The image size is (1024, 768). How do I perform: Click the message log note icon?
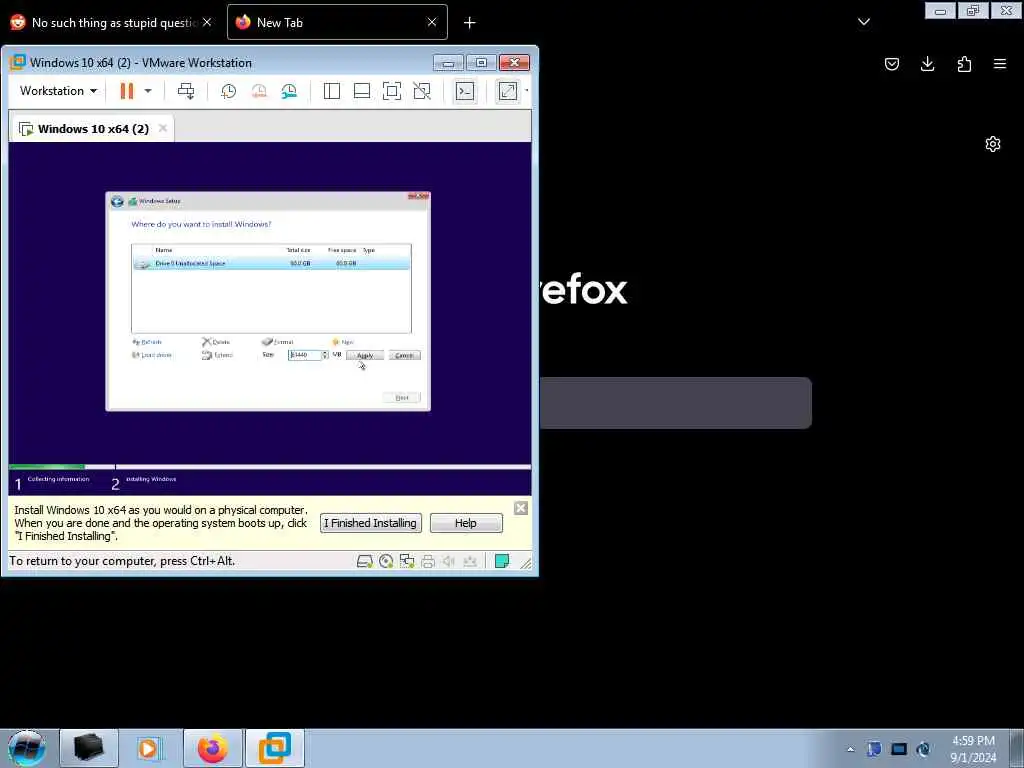(502, 561)
